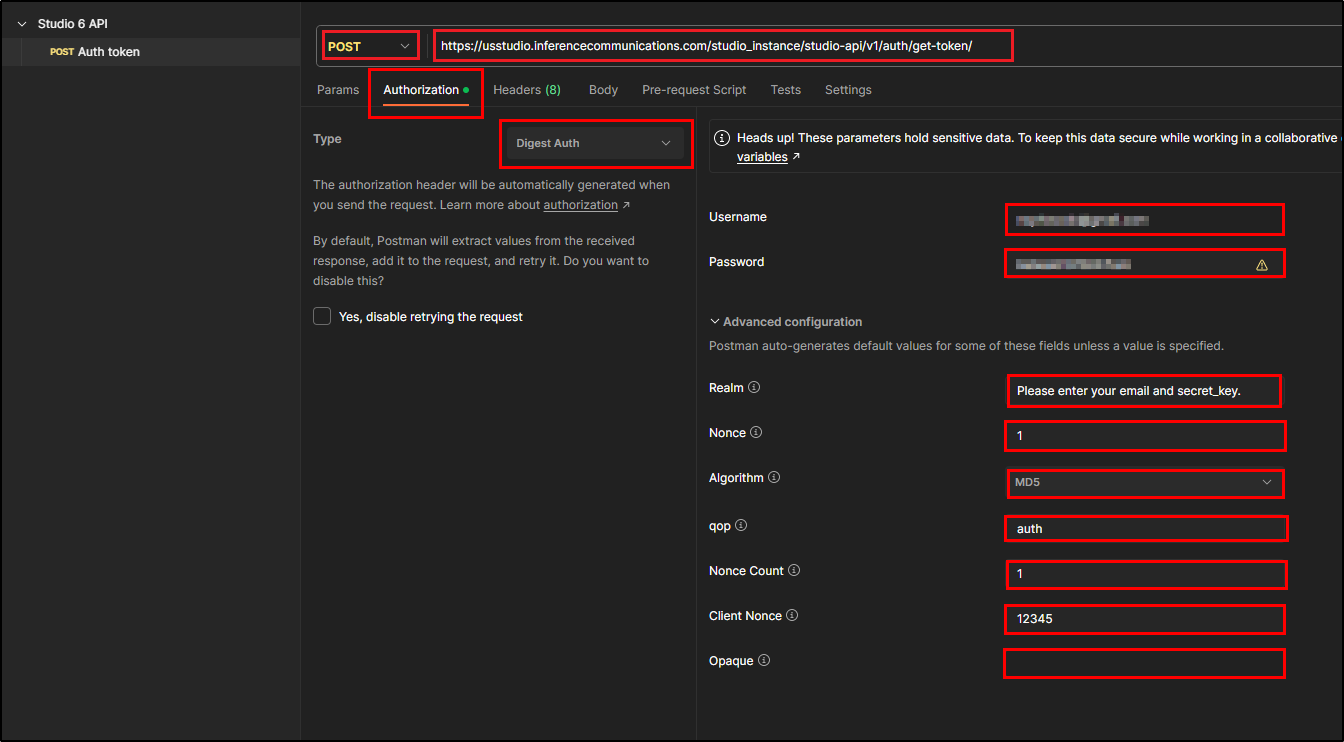Click the Client Nonce info icon
1344x742 pixels.
[x=792, y=616]
